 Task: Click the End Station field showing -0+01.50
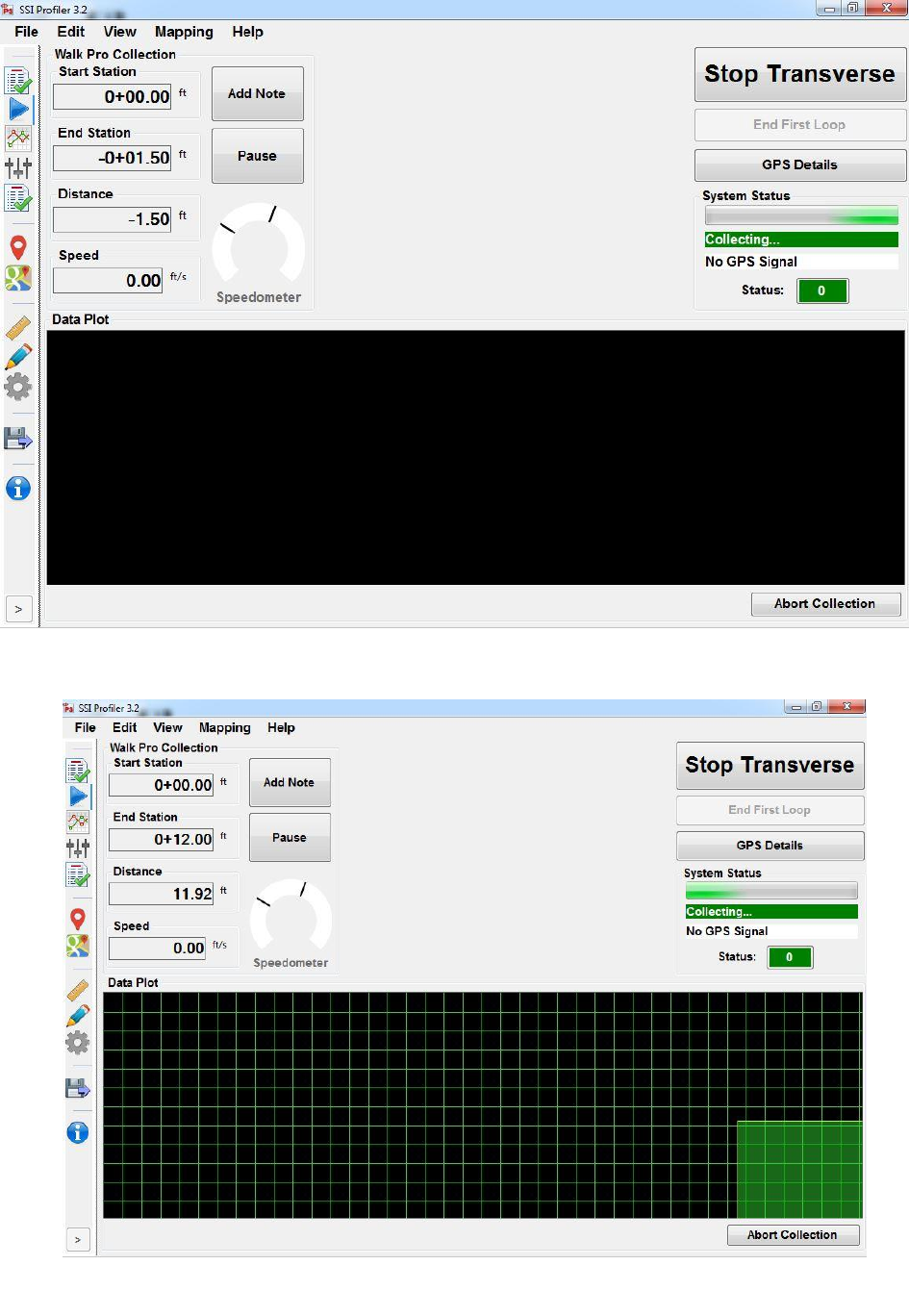point(112,158)
